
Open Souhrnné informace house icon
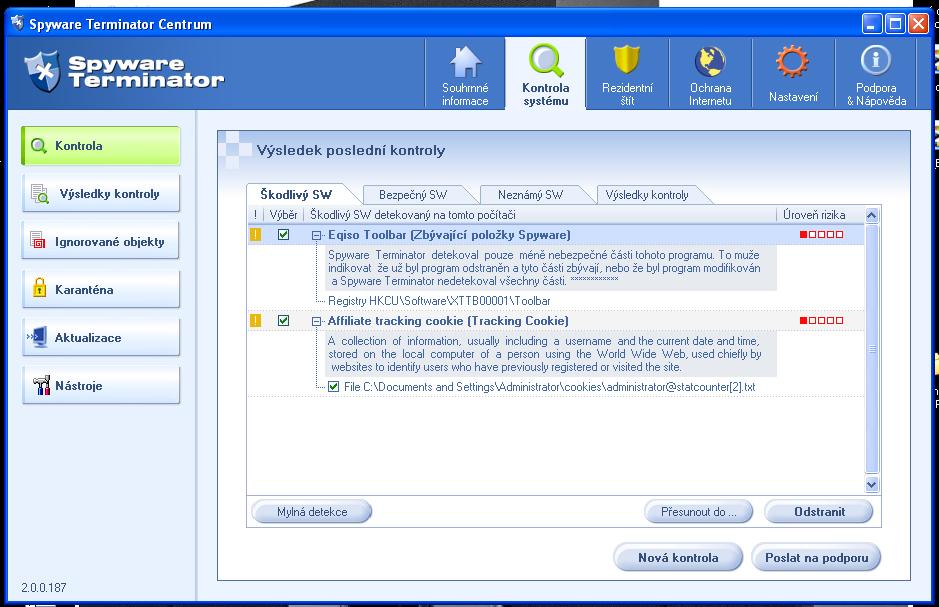(465, 61)
